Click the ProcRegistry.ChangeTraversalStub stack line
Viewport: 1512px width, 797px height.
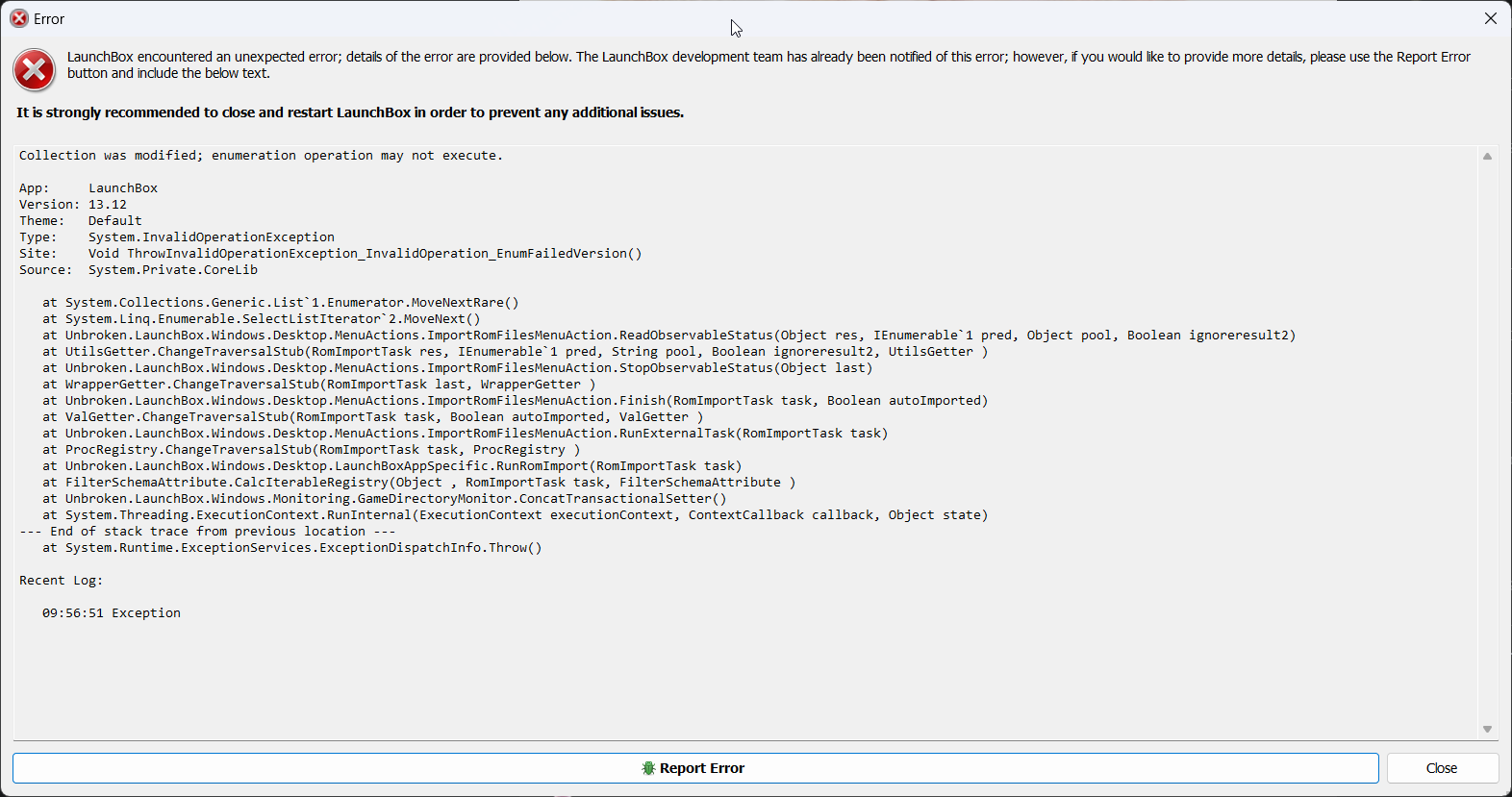(x=312, y=450)
